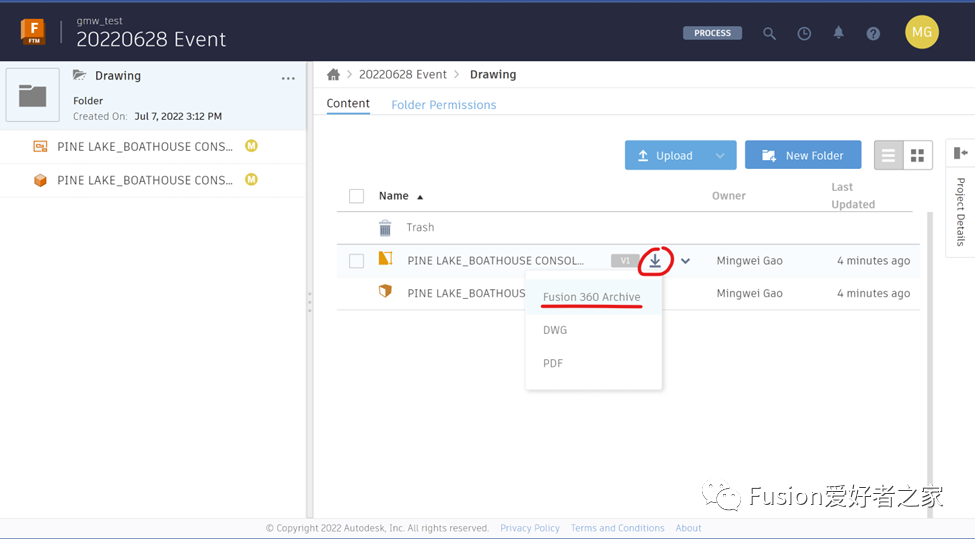975x539 pixels.
Task: Click the vertical list scrollbar
Action: [x=930, y=364]
